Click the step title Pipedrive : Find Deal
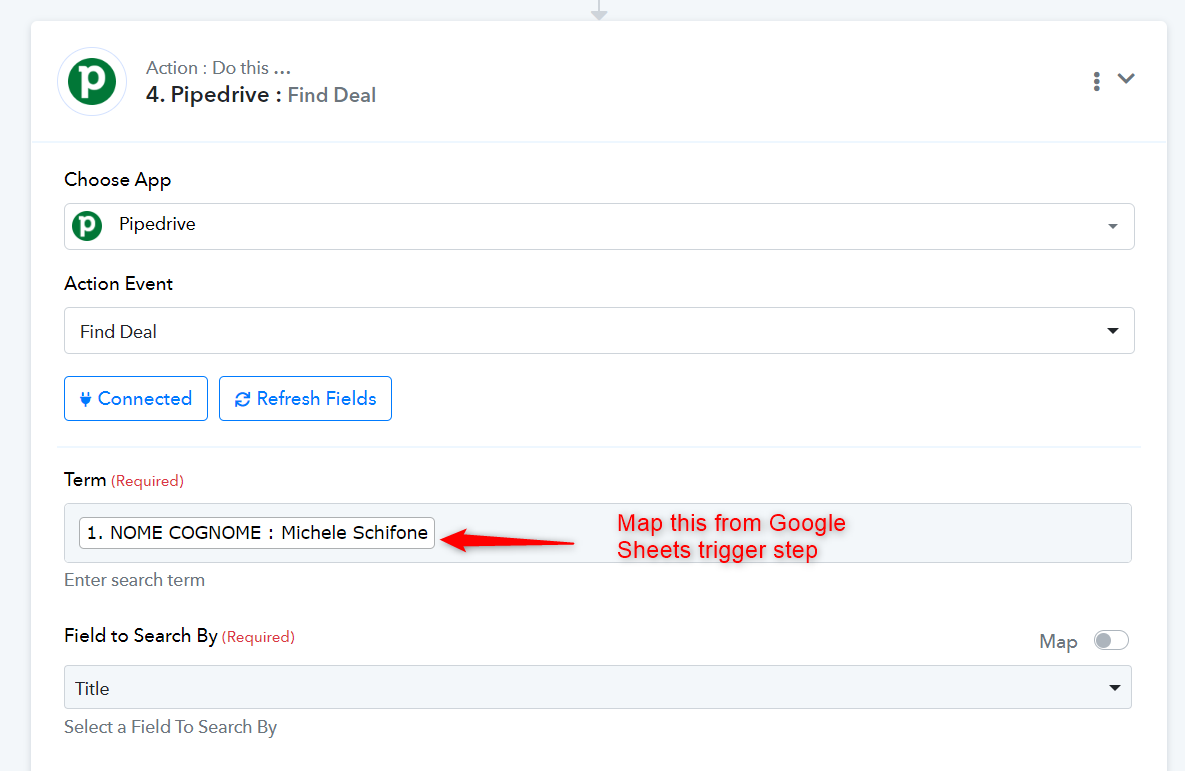The image size is (1185, 771). [x=261, y=94]
